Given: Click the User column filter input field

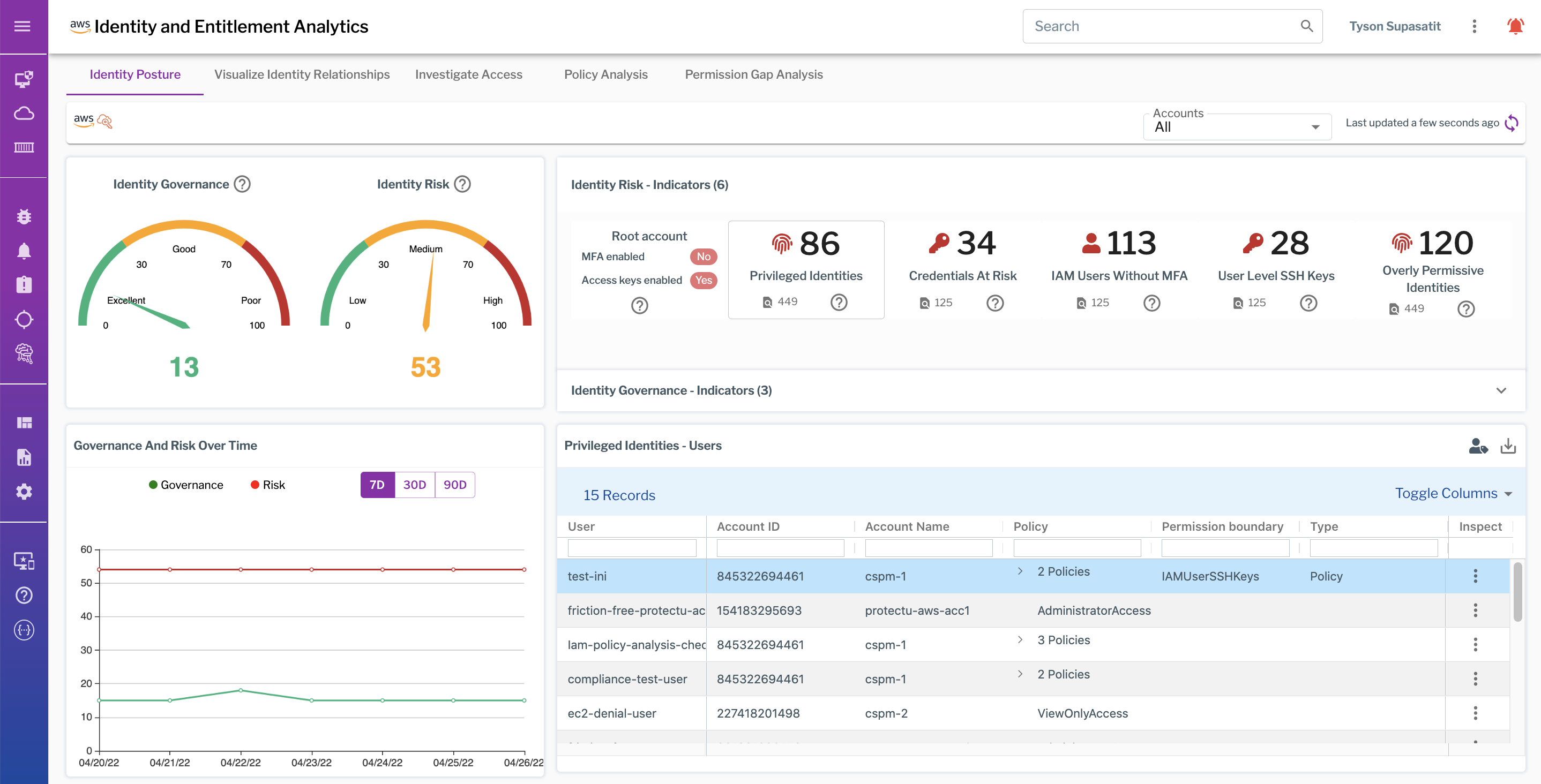Looking at the screenshot, I should 631,547.
